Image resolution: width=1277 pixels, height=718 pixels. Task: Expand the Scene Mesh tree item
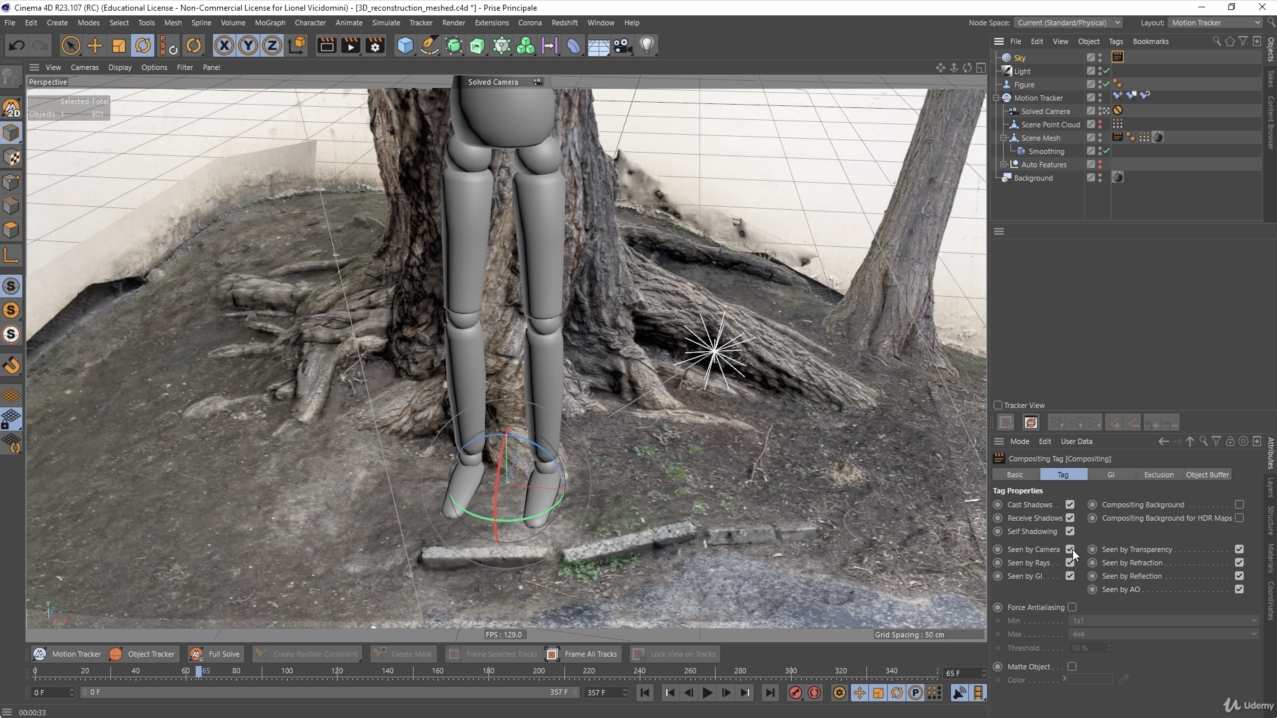pyautogui.click(x=1003, y=137)
